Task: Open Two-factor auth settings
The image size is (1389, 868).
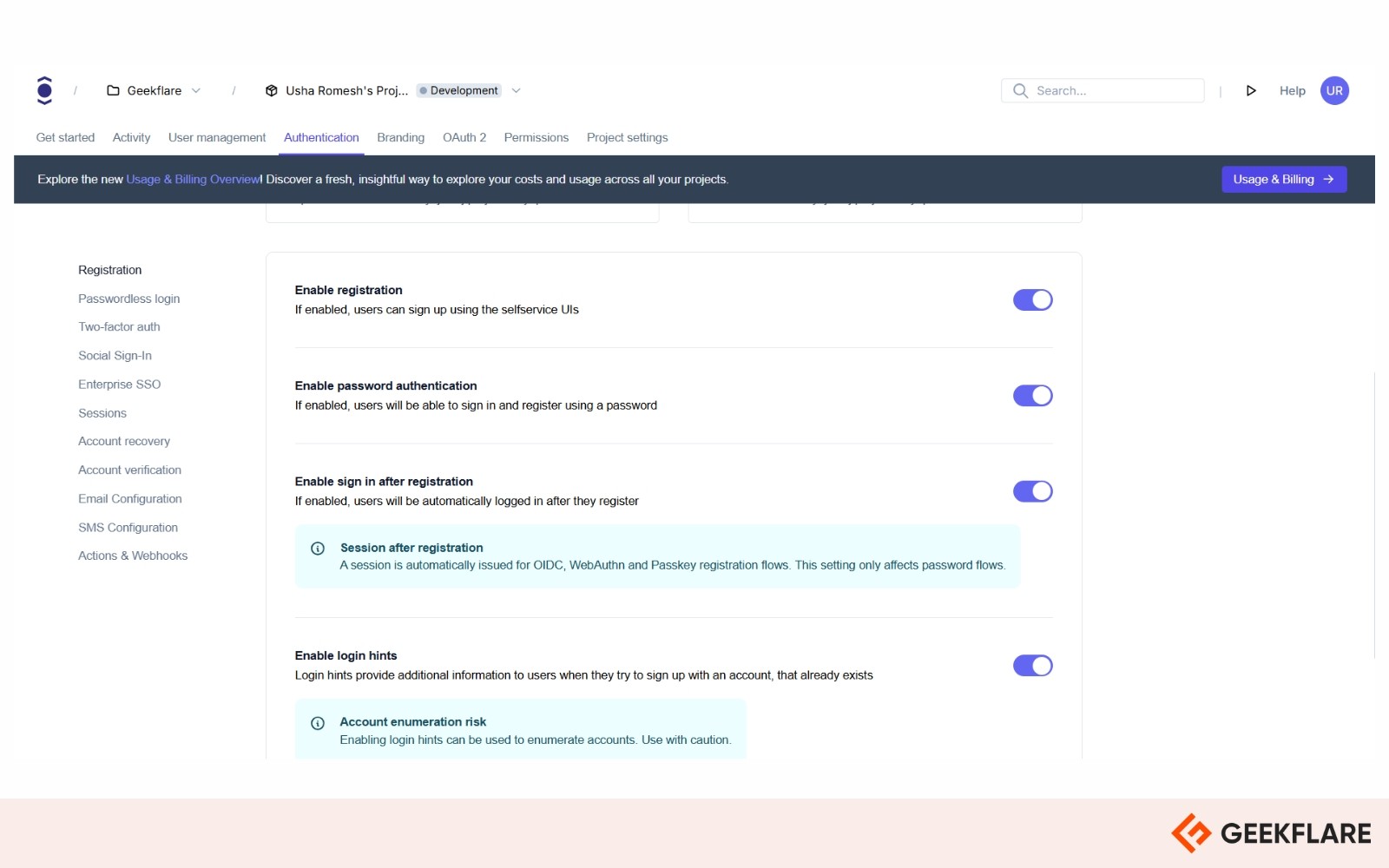Action: [x=119, y=327]
